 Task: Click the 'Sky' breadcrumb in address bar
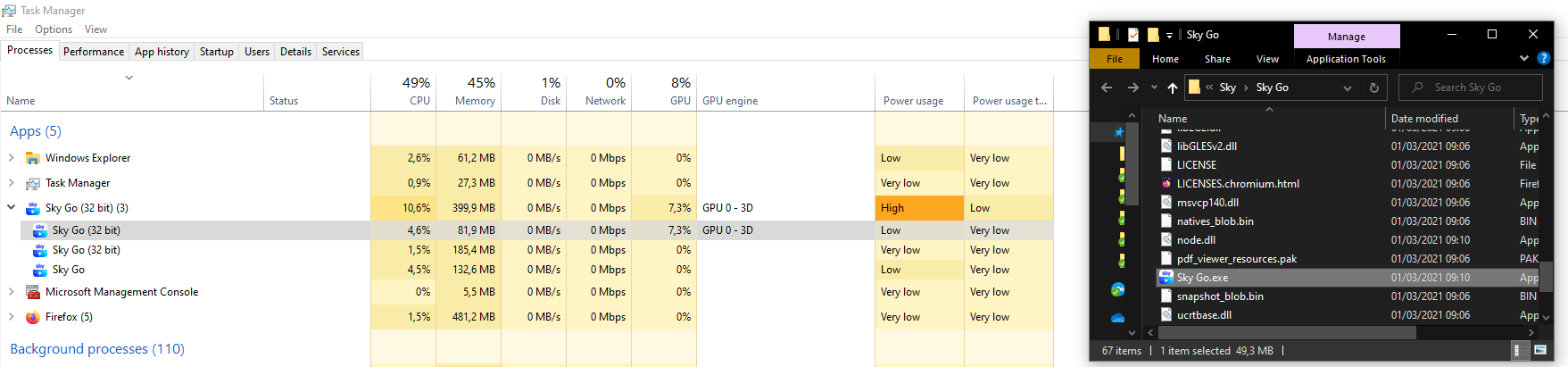pos(1228,88)
